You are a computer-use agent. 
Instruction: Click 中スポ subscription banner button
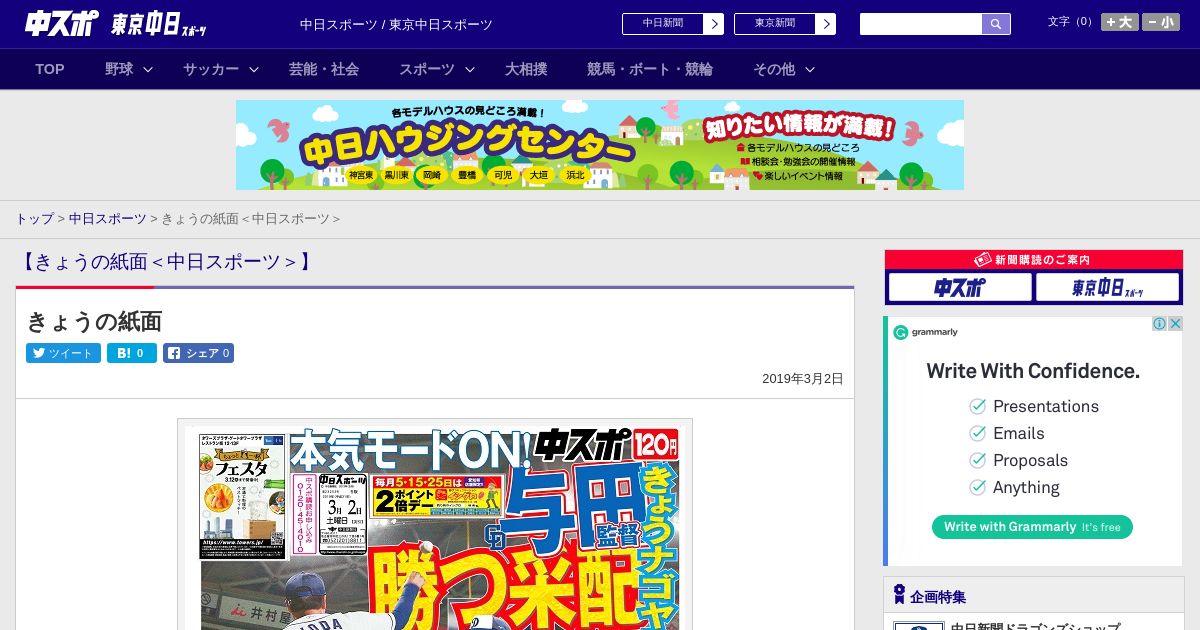click(960, 288)
